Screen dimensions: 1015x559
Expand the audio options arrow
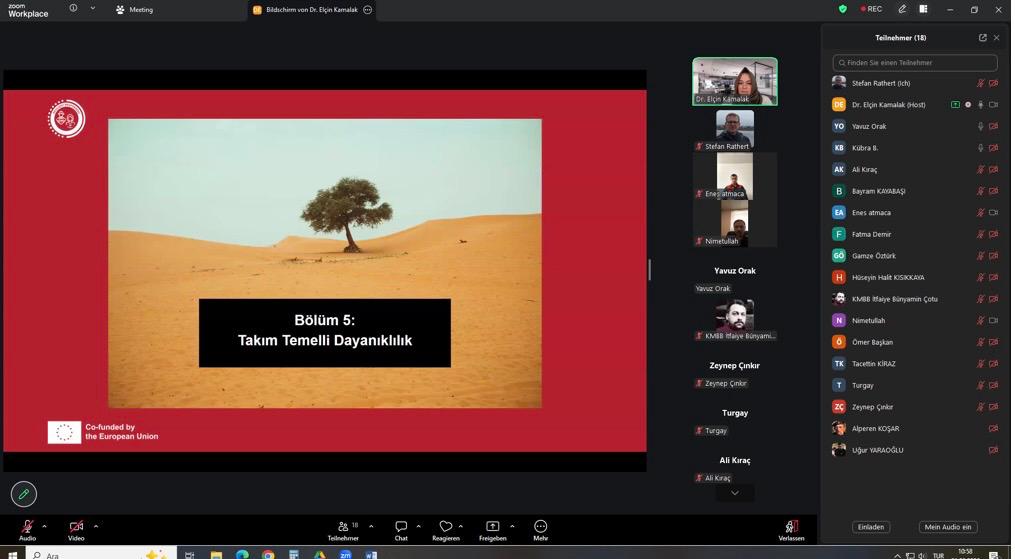[44, 526]
